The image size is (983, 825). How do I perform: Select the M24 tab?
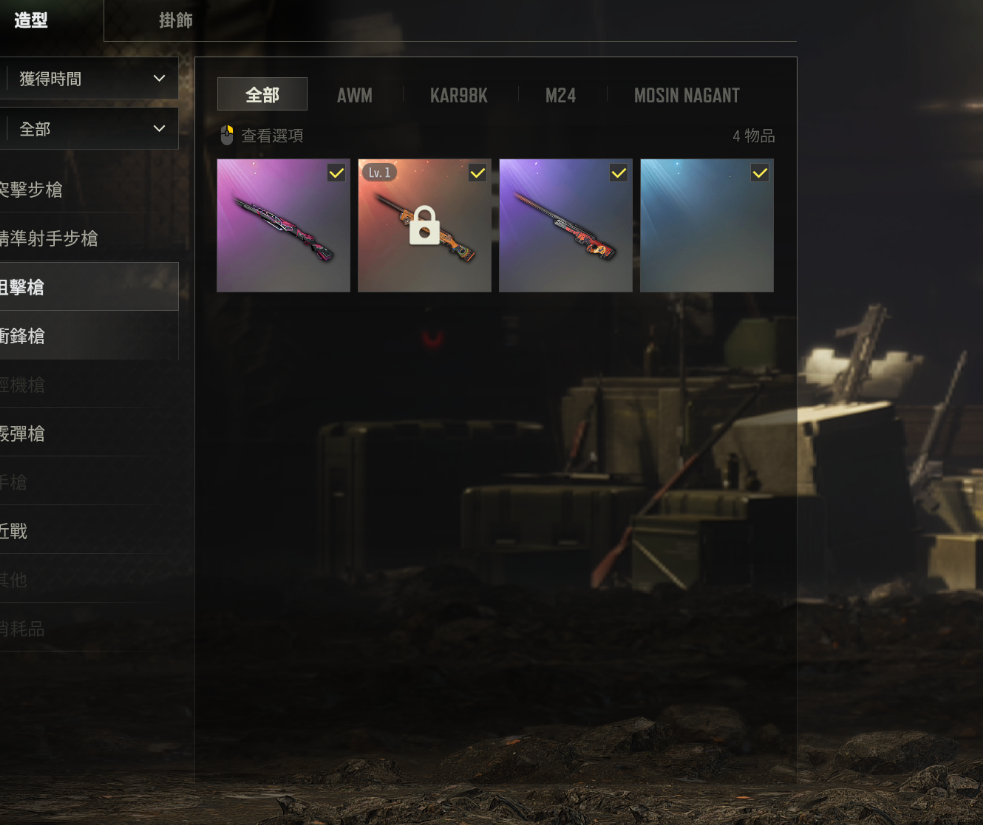pyautogui.click(x=561, y=95)
